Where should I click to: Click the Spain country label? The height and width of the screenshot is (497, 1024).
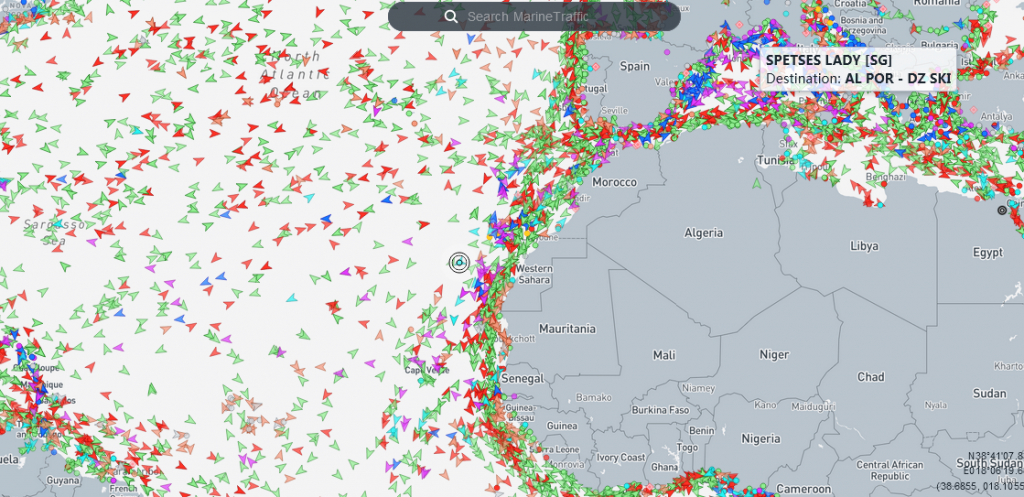click(635, 66)
